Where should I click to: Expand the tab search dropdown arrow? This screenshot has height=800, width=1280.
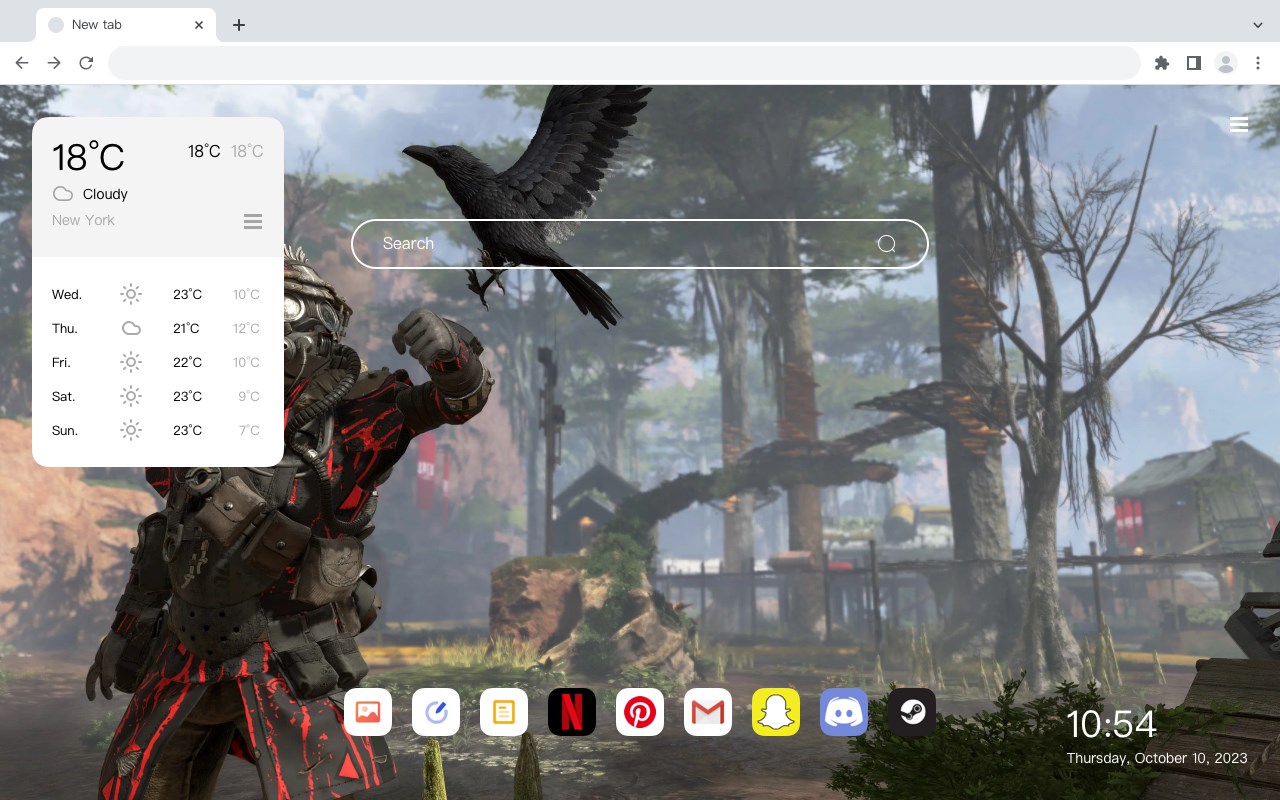click(x=1258, y=25)
